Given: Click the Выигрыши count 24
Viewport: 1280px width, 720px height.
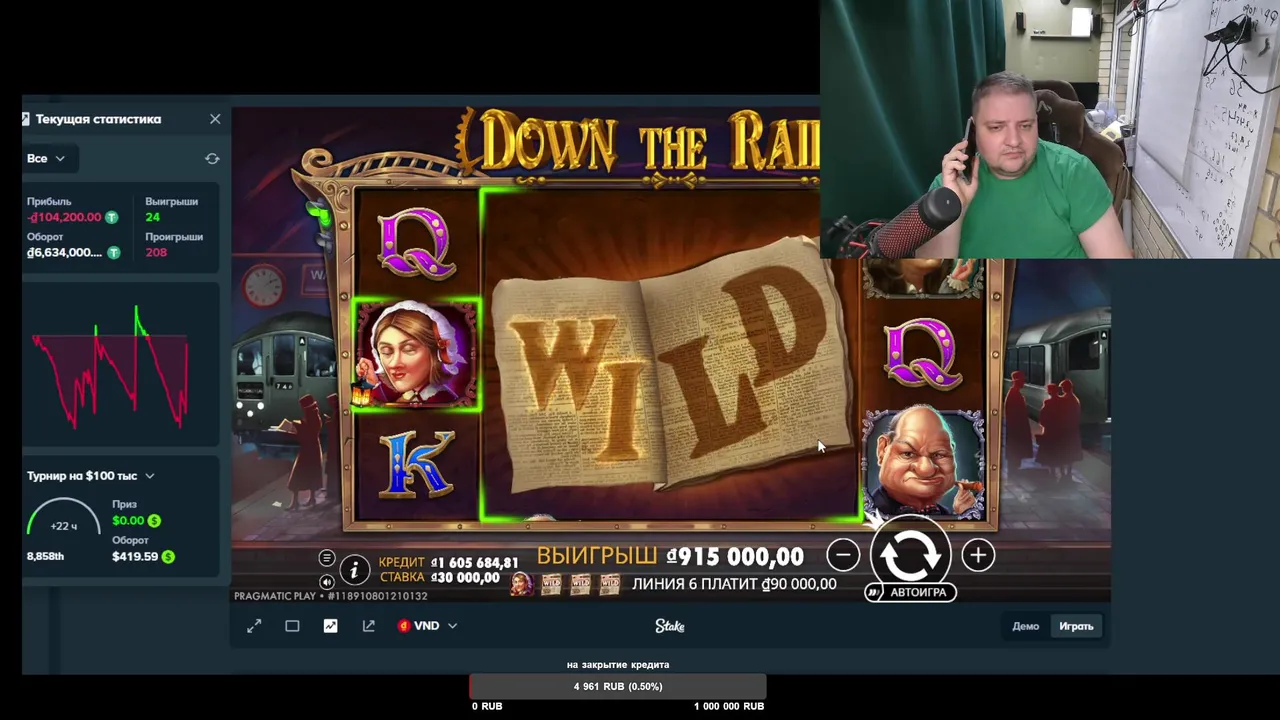Looking at the screenshot, I should 152,217.
